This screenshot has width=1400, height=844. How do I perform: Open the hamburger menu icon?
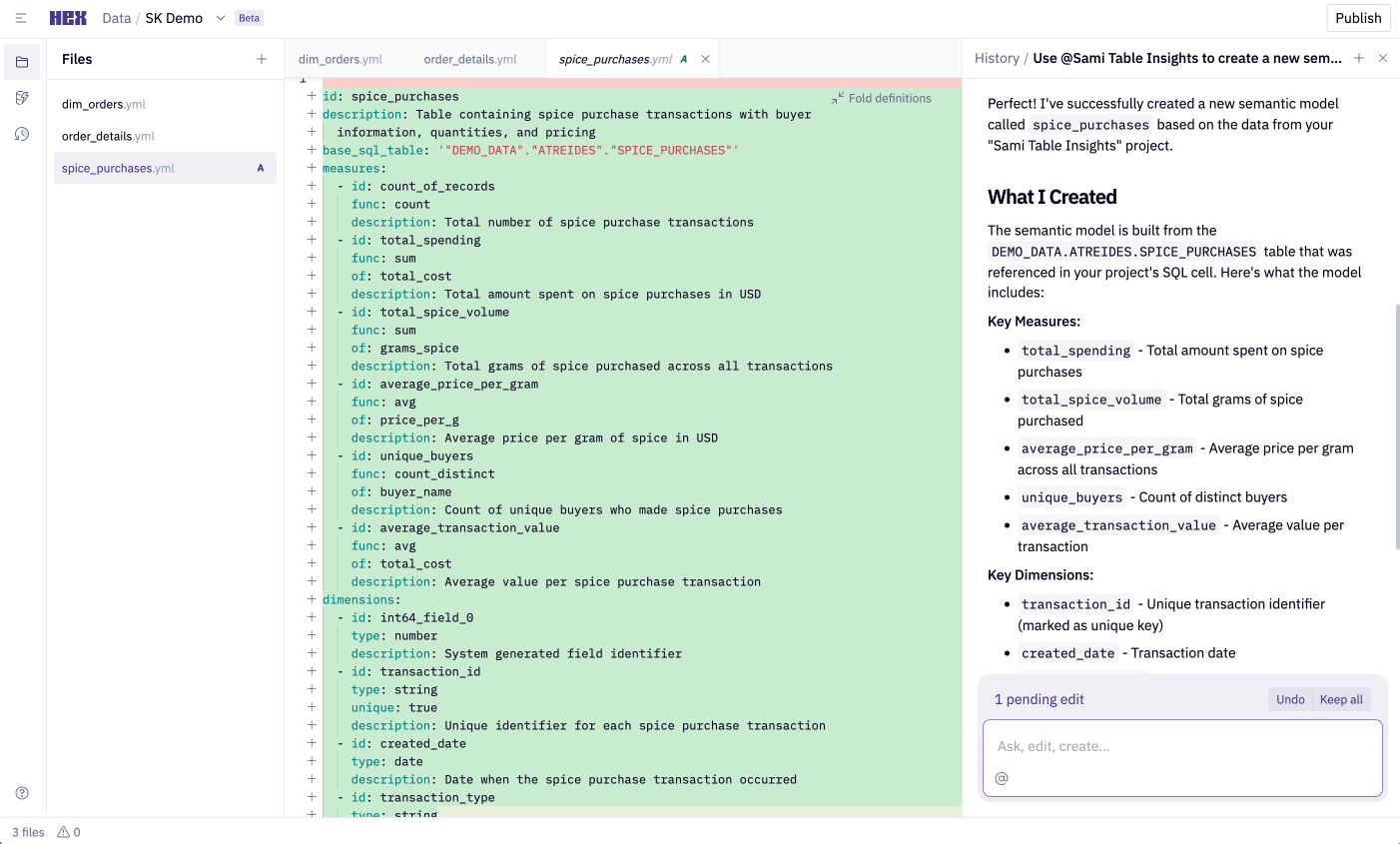(21, 18)
